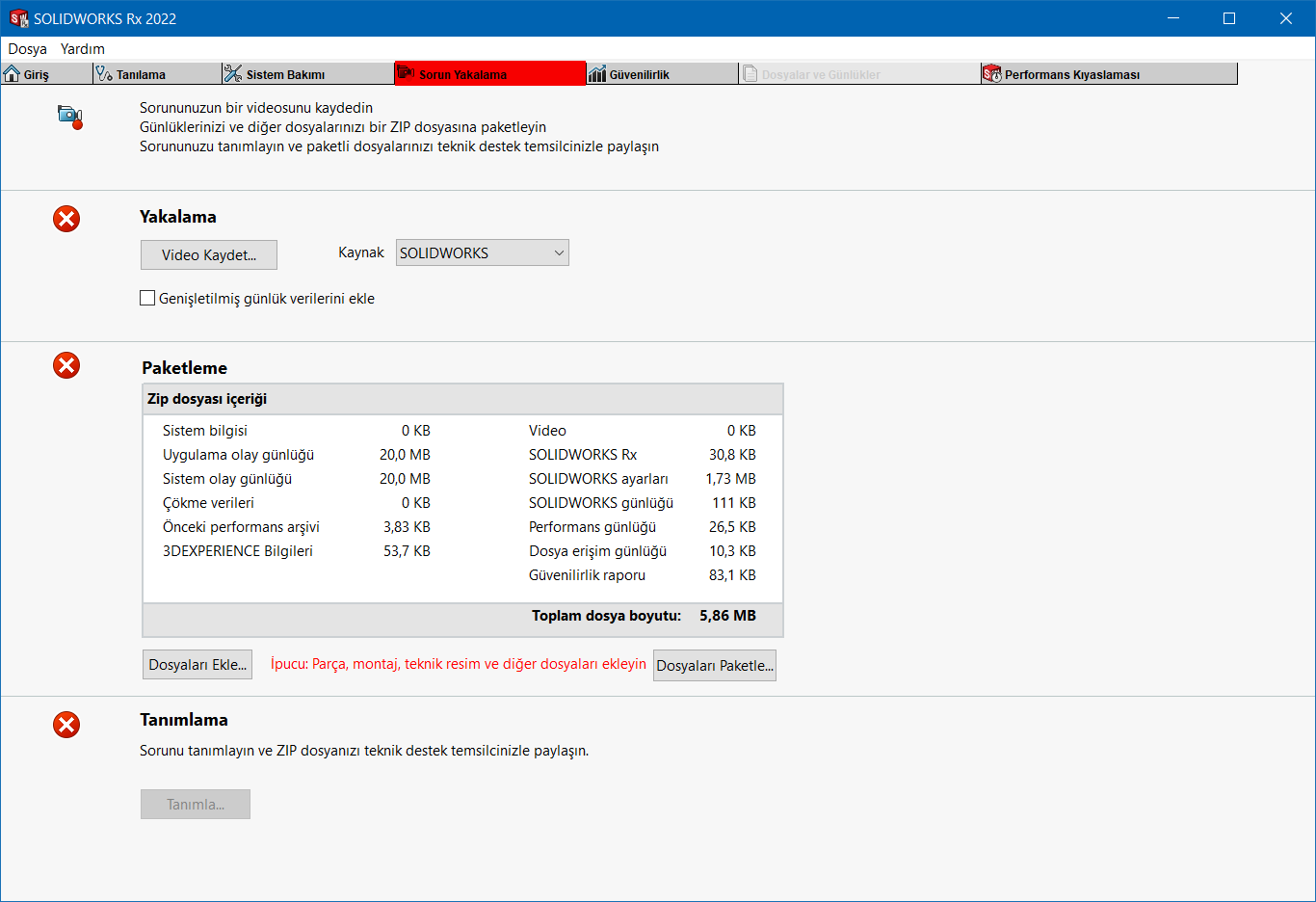This screenshot has width=1316, height=902.
Task: Open the Dosya menu
Action: [28, 48]
